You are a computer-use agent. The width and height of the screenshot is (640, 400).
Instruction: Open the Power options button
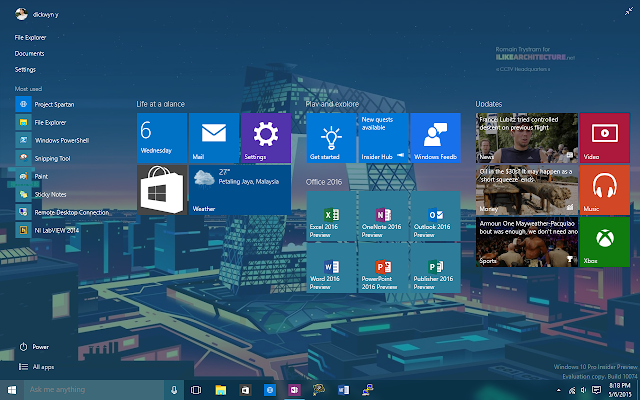(x=34, y=347)
